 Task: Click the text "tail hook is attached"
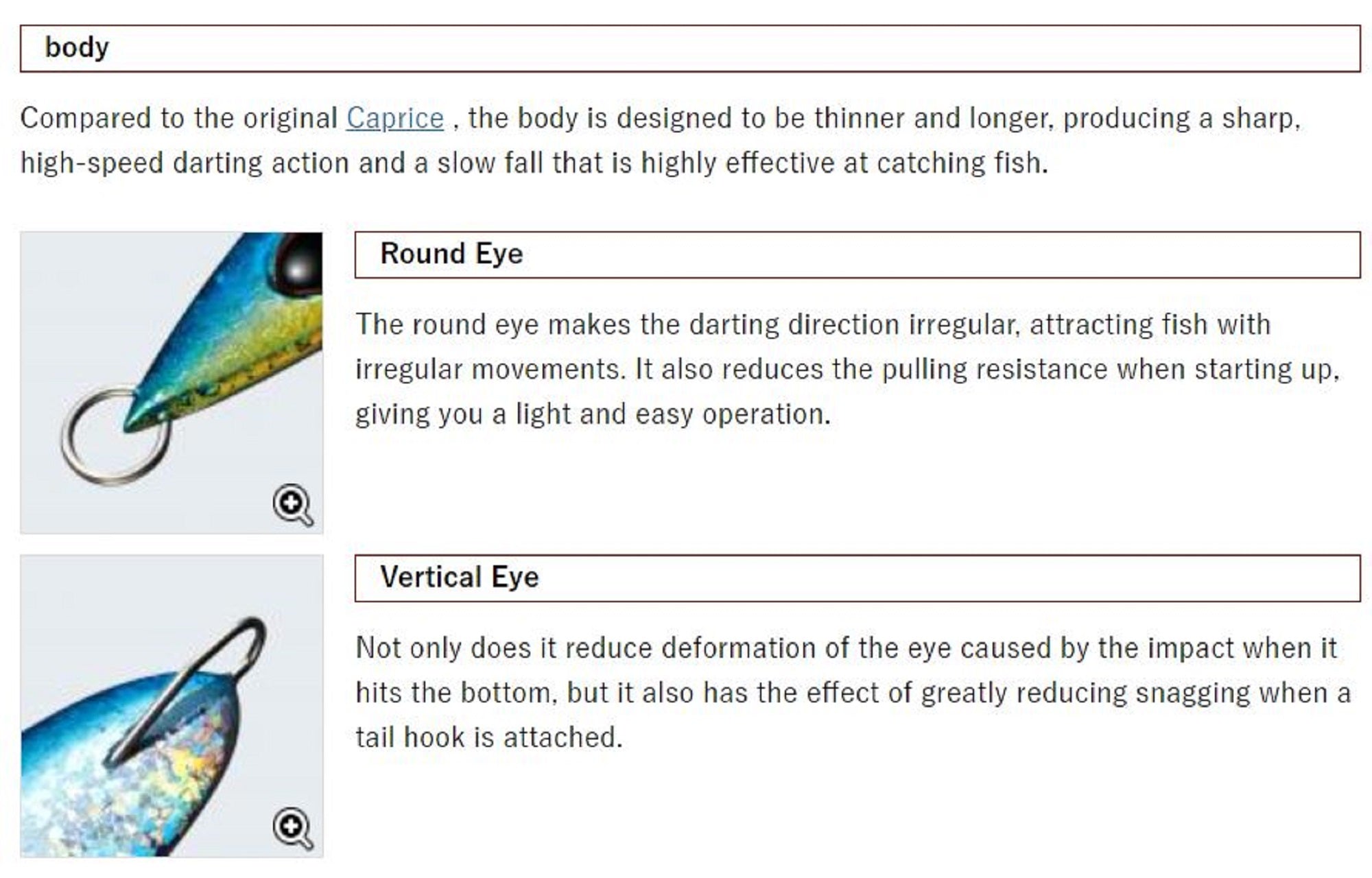[488, 737]
